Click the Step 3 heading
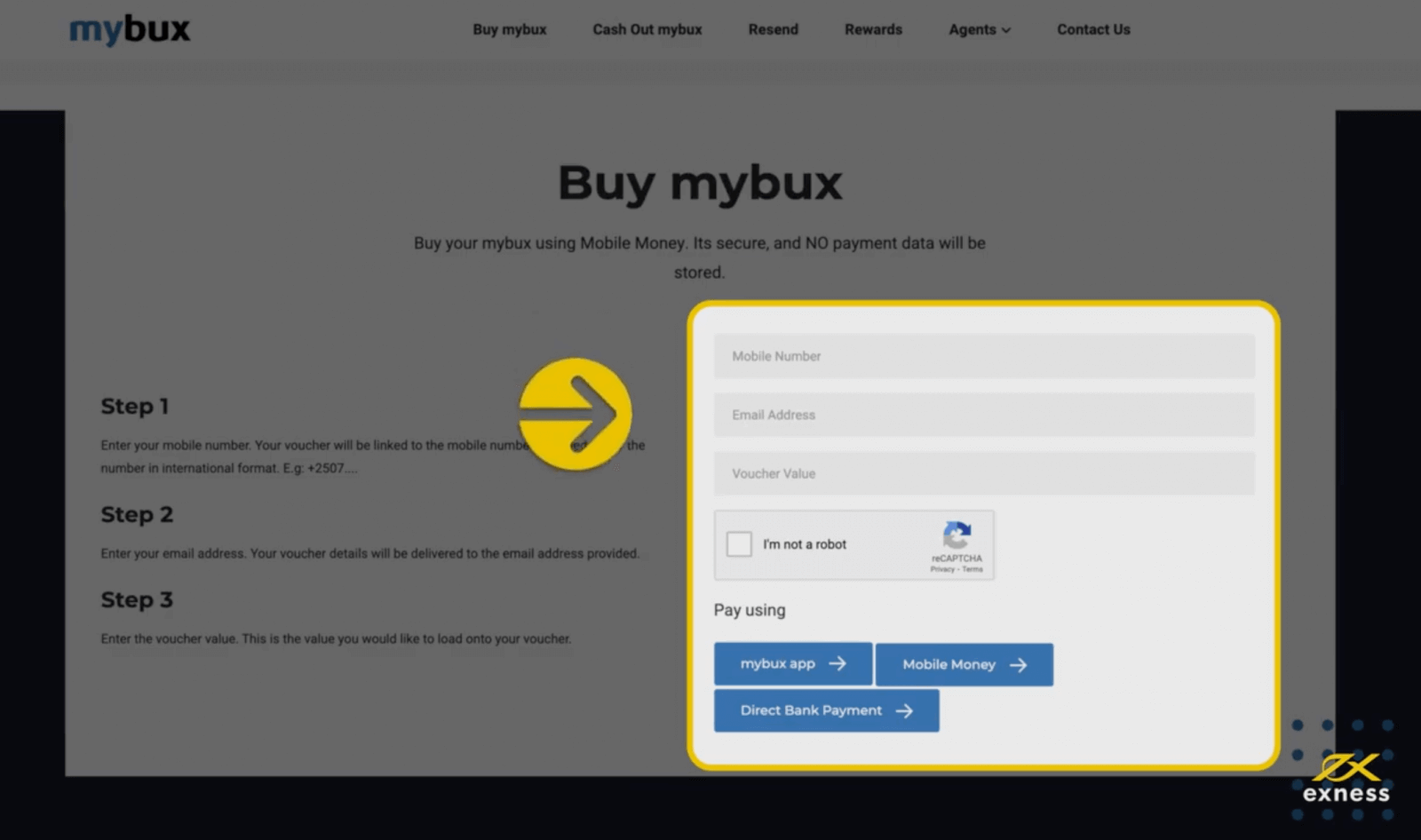 coord(137,600)
